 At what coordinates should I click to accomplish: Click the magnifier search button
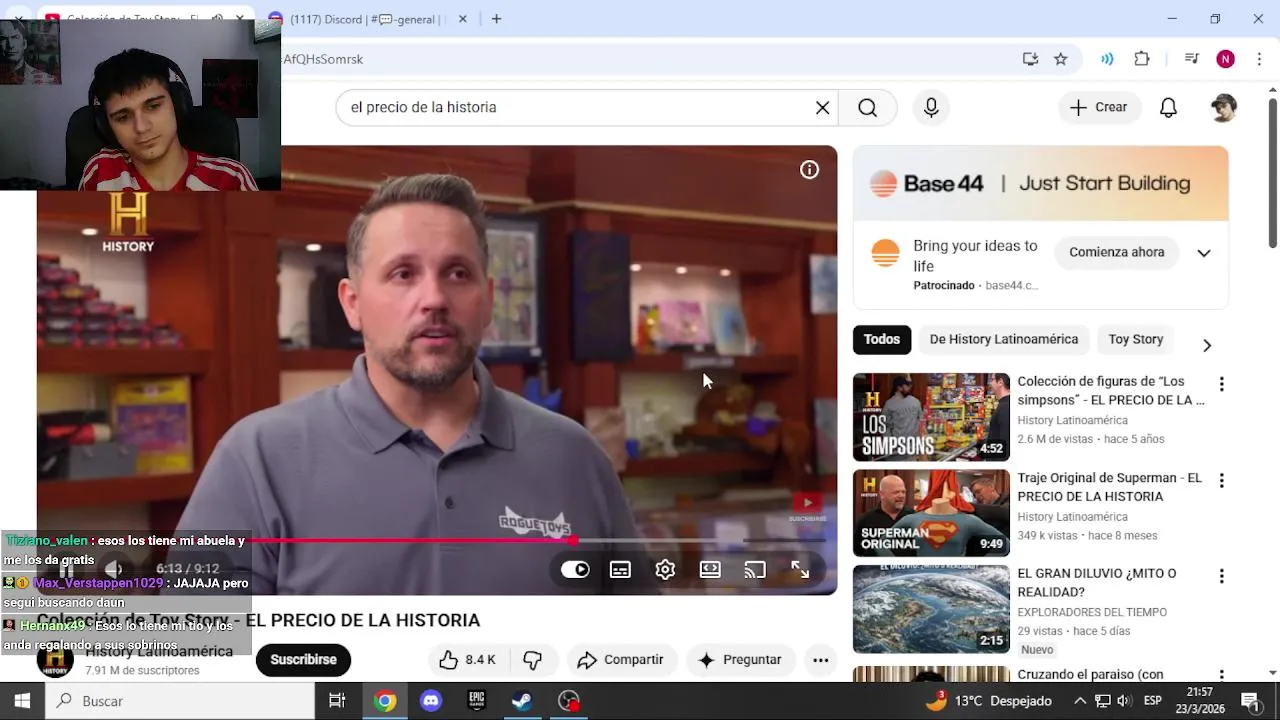pos(867,107)
